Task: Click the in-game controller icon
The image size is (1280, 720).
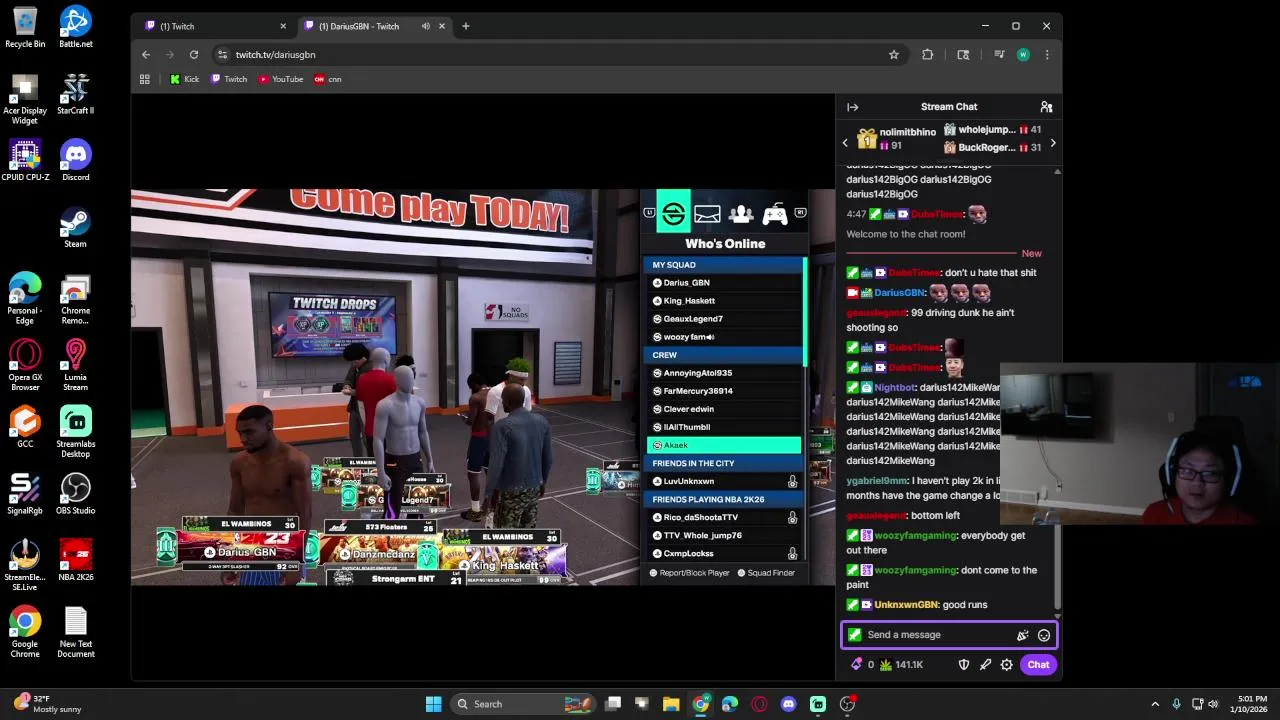Action: [775, 213]
